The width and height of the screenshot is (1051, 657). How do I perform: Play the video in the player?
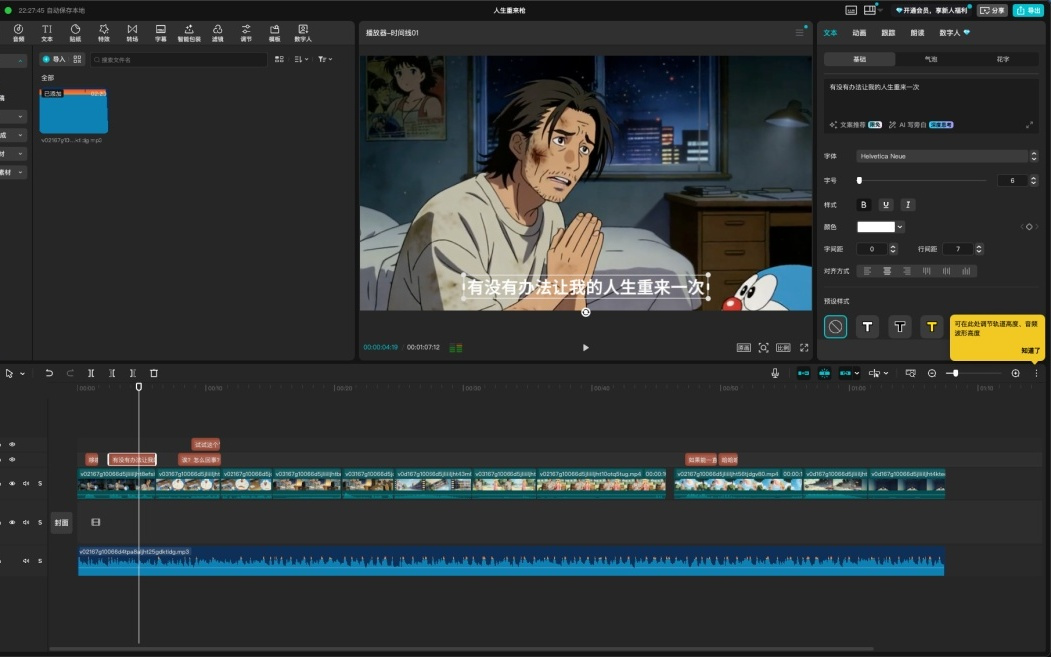click(x=585, y=348)
